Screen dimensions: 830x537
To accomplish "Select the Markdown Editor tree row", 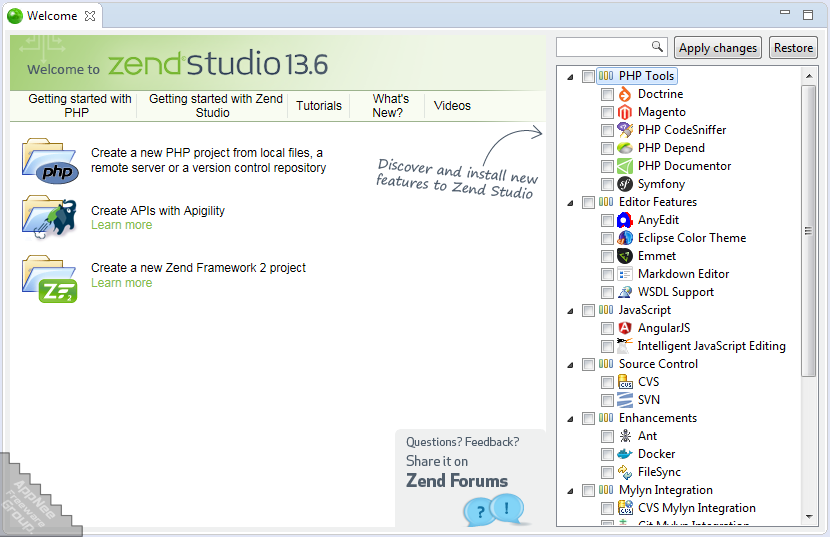I will click(683, 274).
